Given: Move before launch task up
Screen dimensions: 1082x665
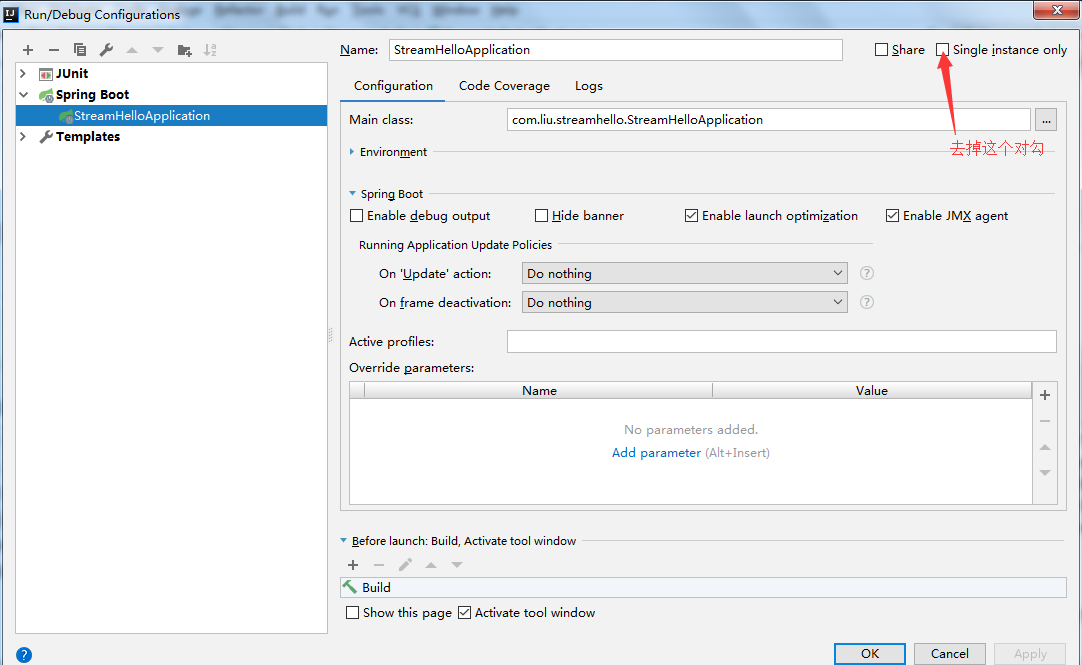Looking at the screenshot, I should tap(431, 565).
